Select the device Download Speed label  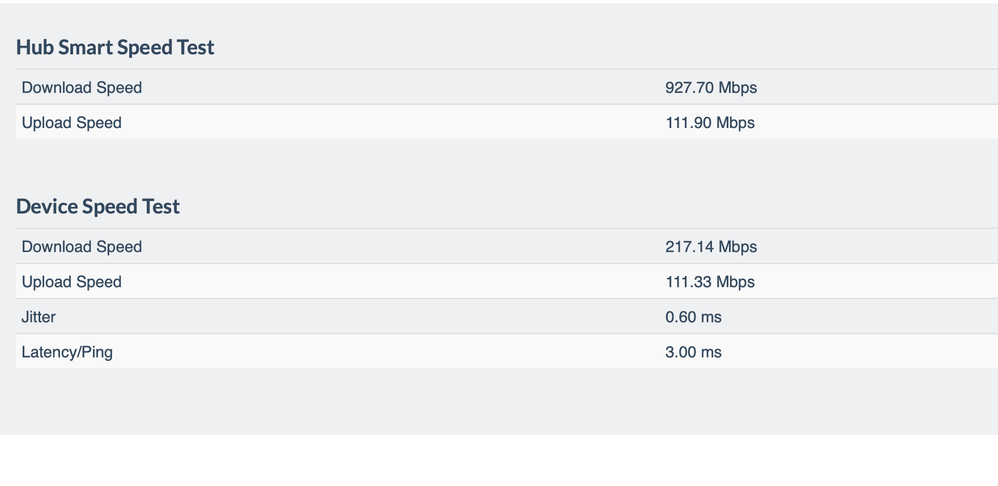82,247
